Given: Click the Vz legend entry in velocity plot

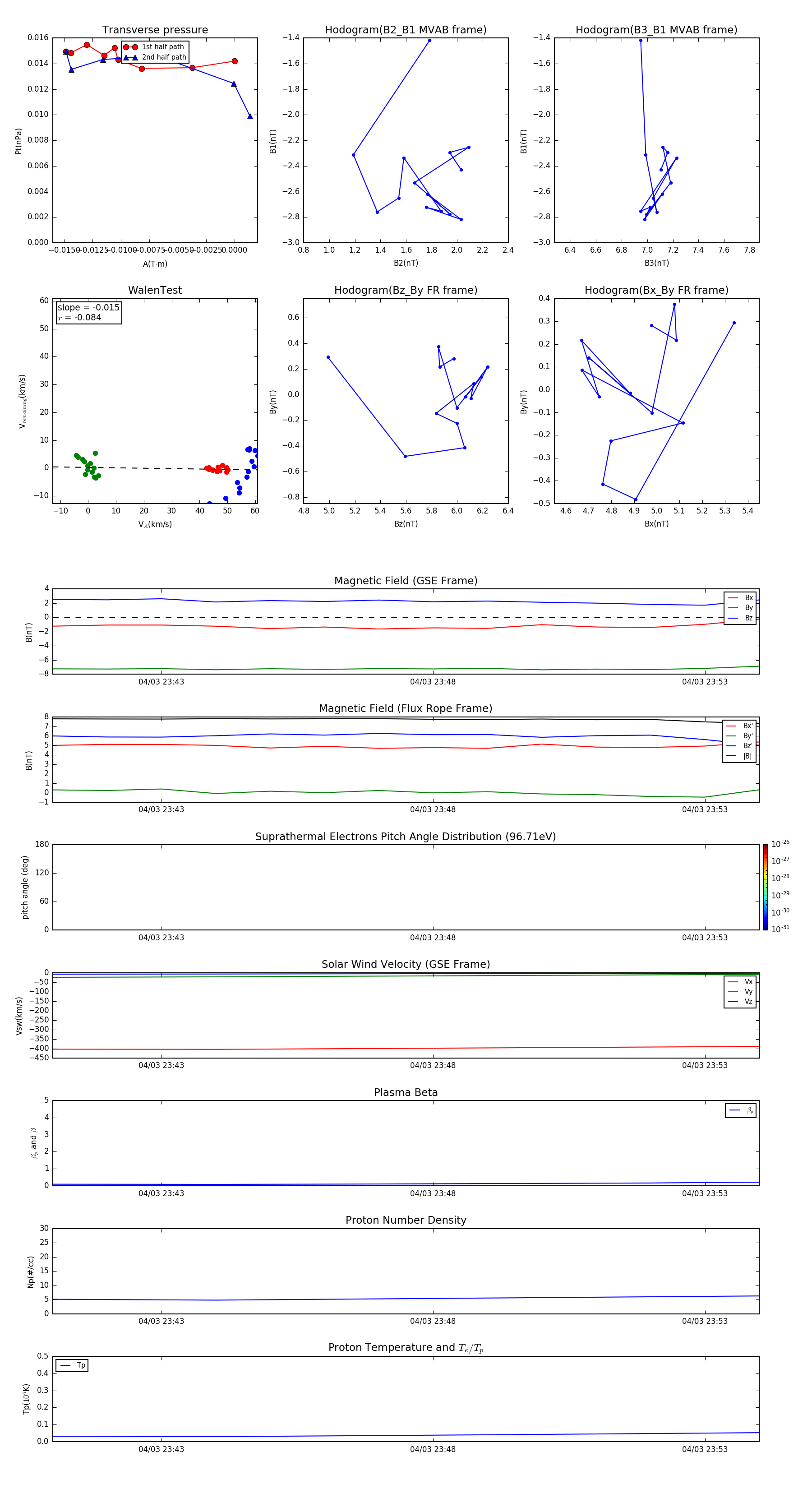Looking at the screenshot, I should click(x=740, y=1002).
